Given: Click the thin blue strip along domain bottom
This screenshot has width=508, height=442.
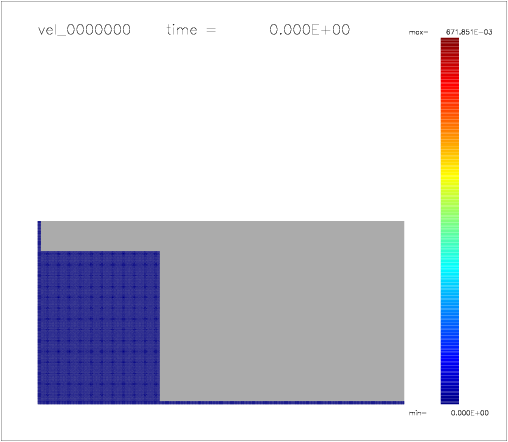Looking at the screenshot, I should (x=282, y=403).
